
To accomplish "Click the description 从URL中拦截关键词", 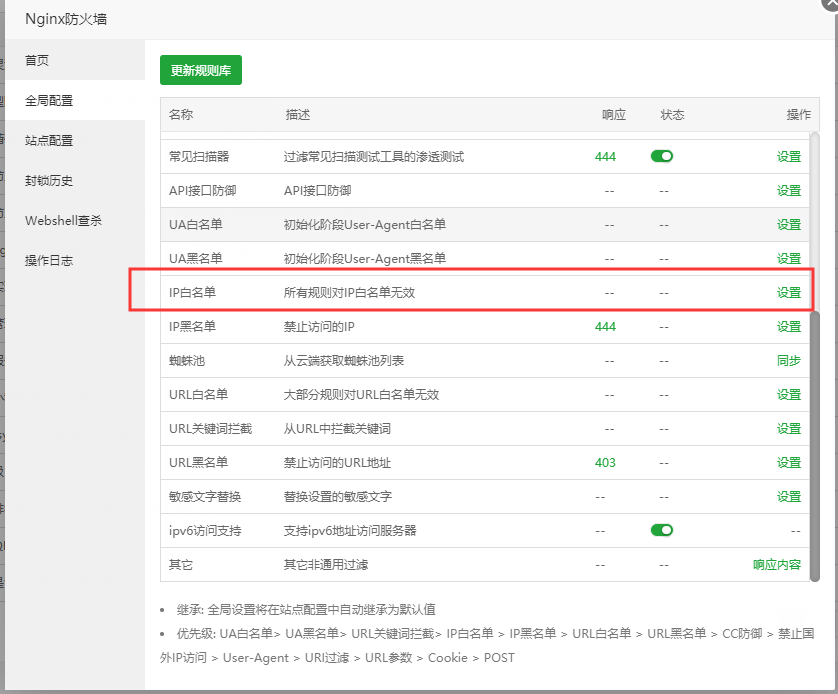I will pos(337,428).
